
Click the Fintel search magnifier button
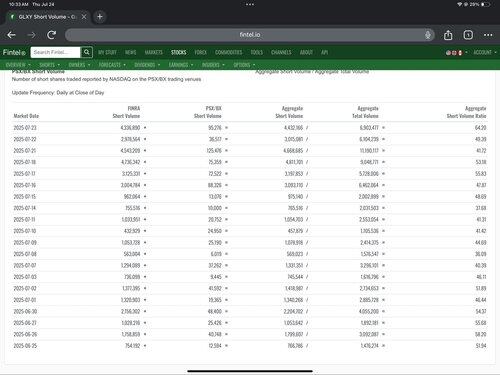(86, 52)
